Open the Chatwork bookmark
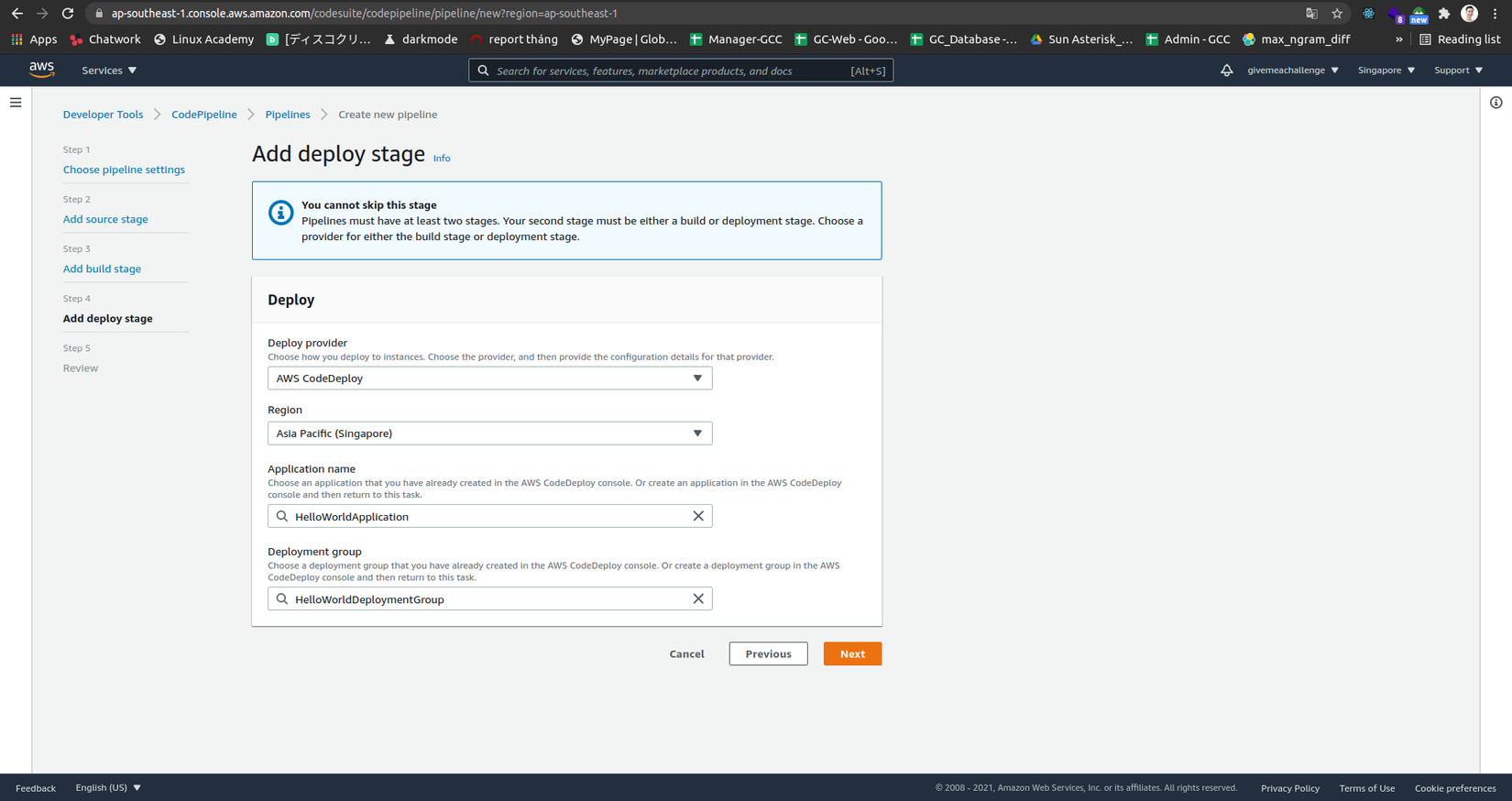The height and width of the screenshot is (801, 1512). click(105, 39)
